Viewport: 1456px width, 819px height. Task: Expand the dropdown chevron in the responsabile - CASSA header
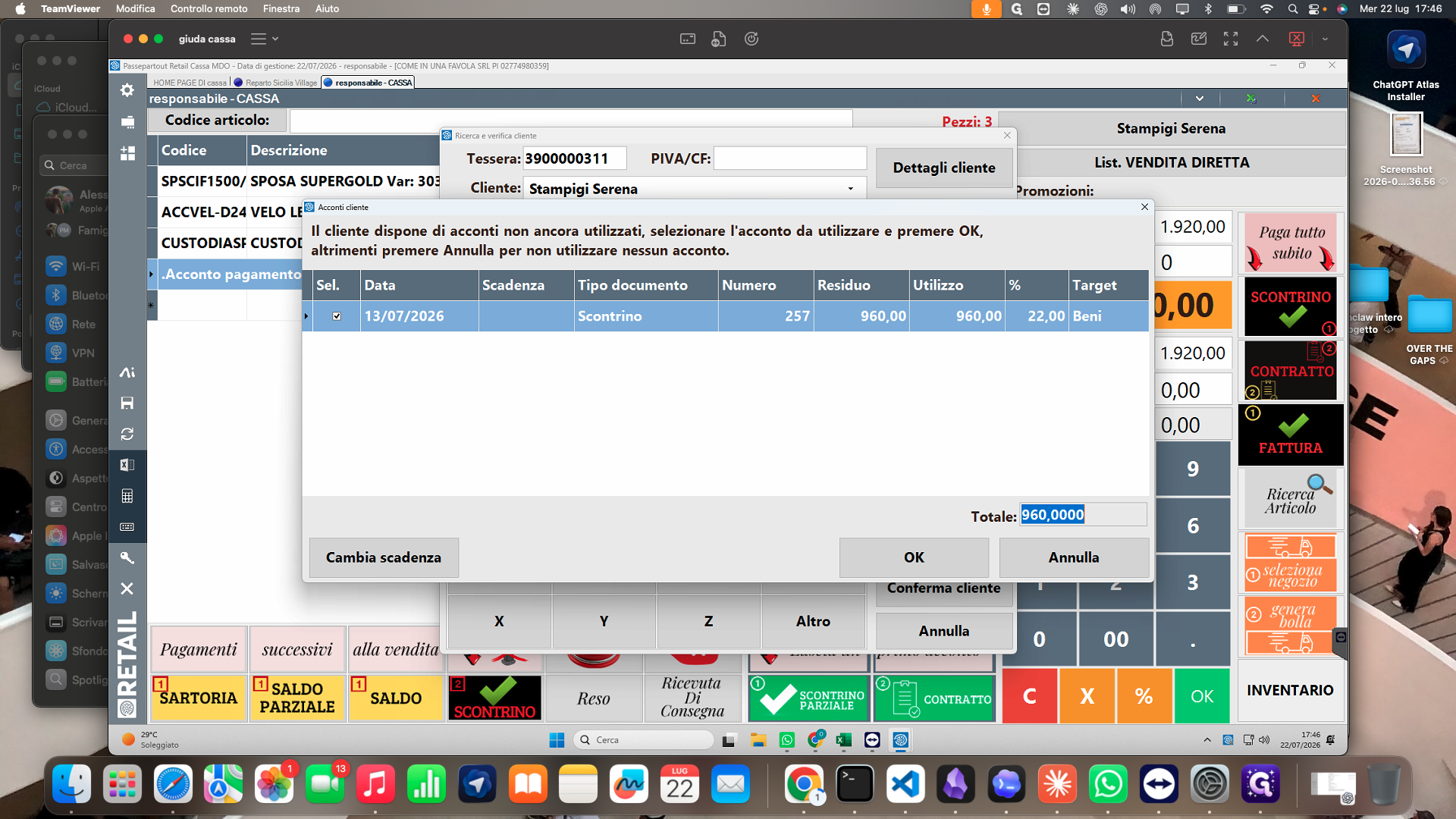1200,99
